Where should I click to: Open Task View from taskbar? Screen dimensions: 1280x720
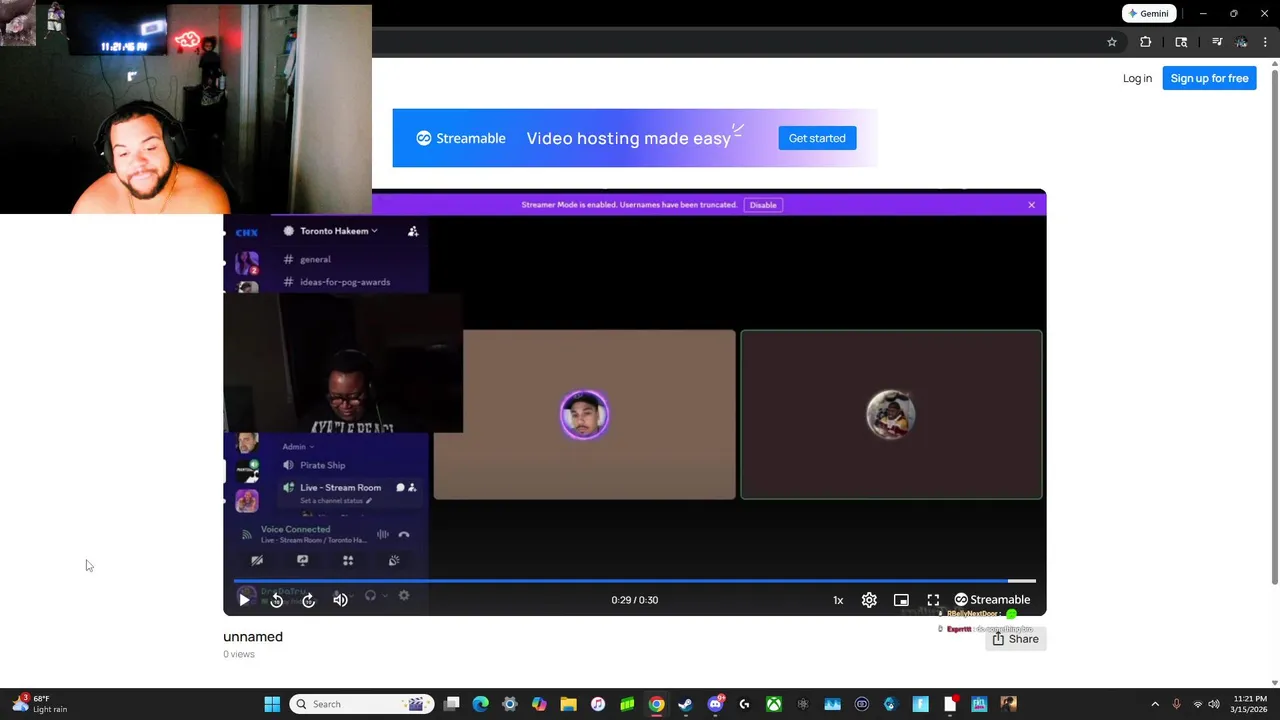pos(452,704)
